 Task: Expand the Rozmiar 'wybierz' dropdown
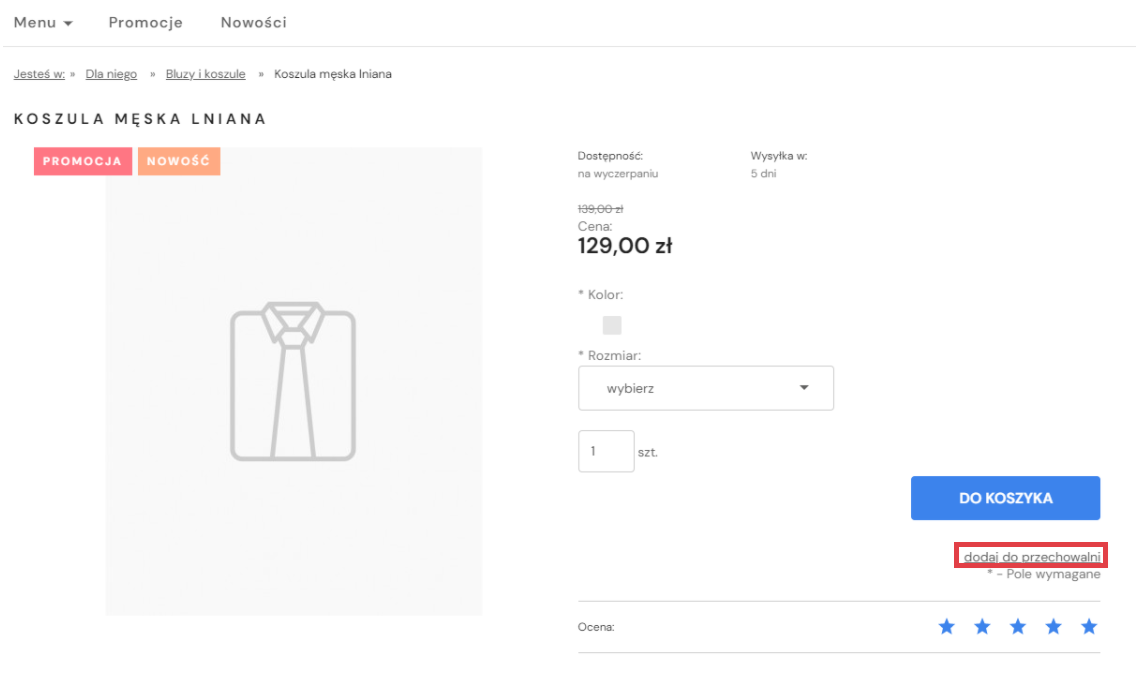pos(705,388)
